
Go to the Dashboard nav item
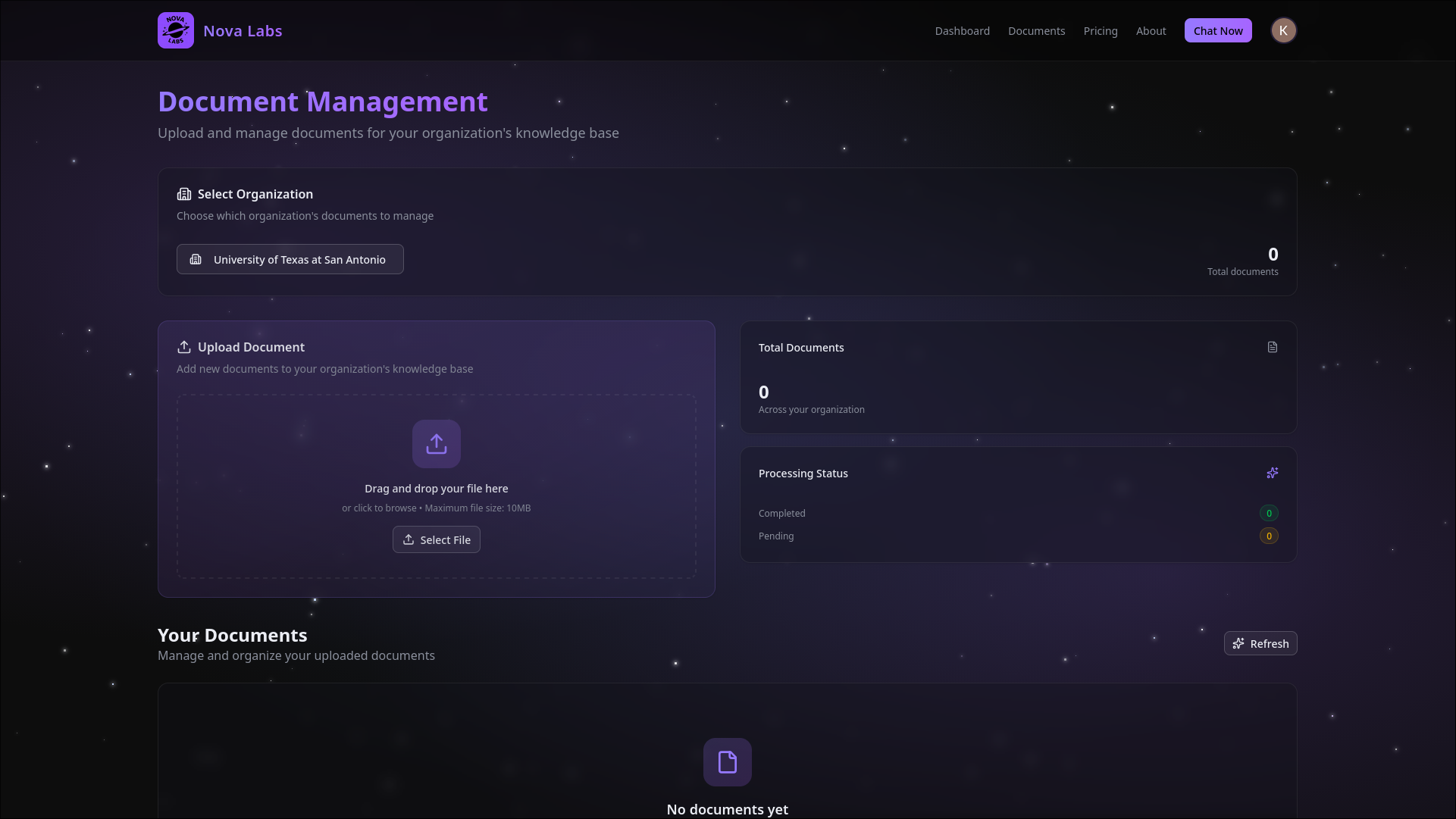coord(962,31)
